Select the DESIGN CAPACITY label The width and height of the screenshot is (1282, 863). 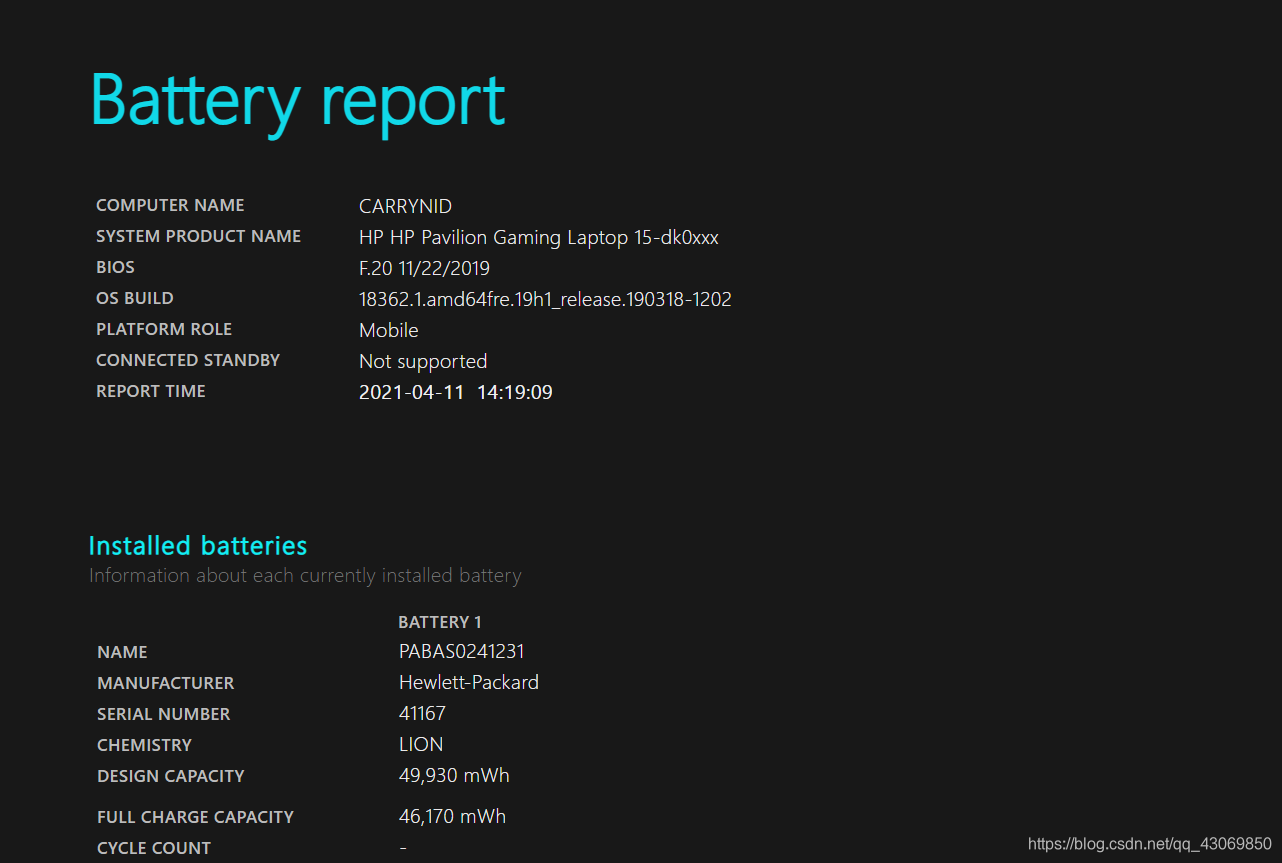pyautogui.click(x=171, y=776)
